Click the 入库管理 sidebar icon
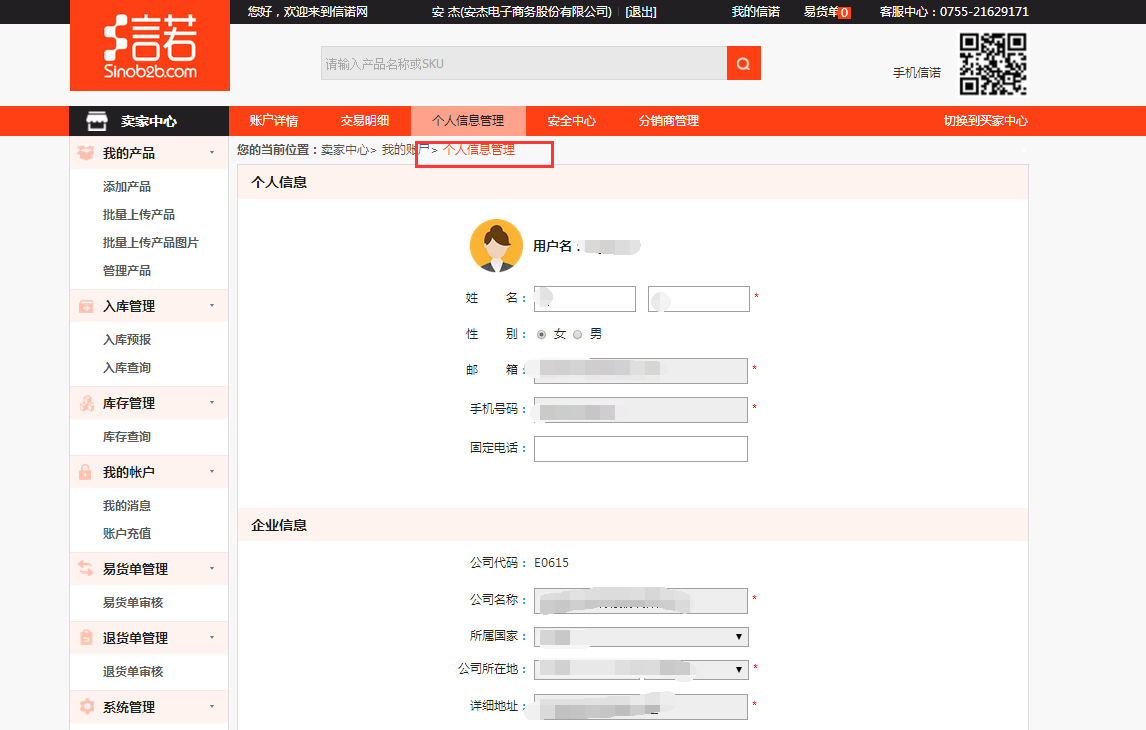The width and height of the screenshot is (1146, 730). click(x=86, y=306)
